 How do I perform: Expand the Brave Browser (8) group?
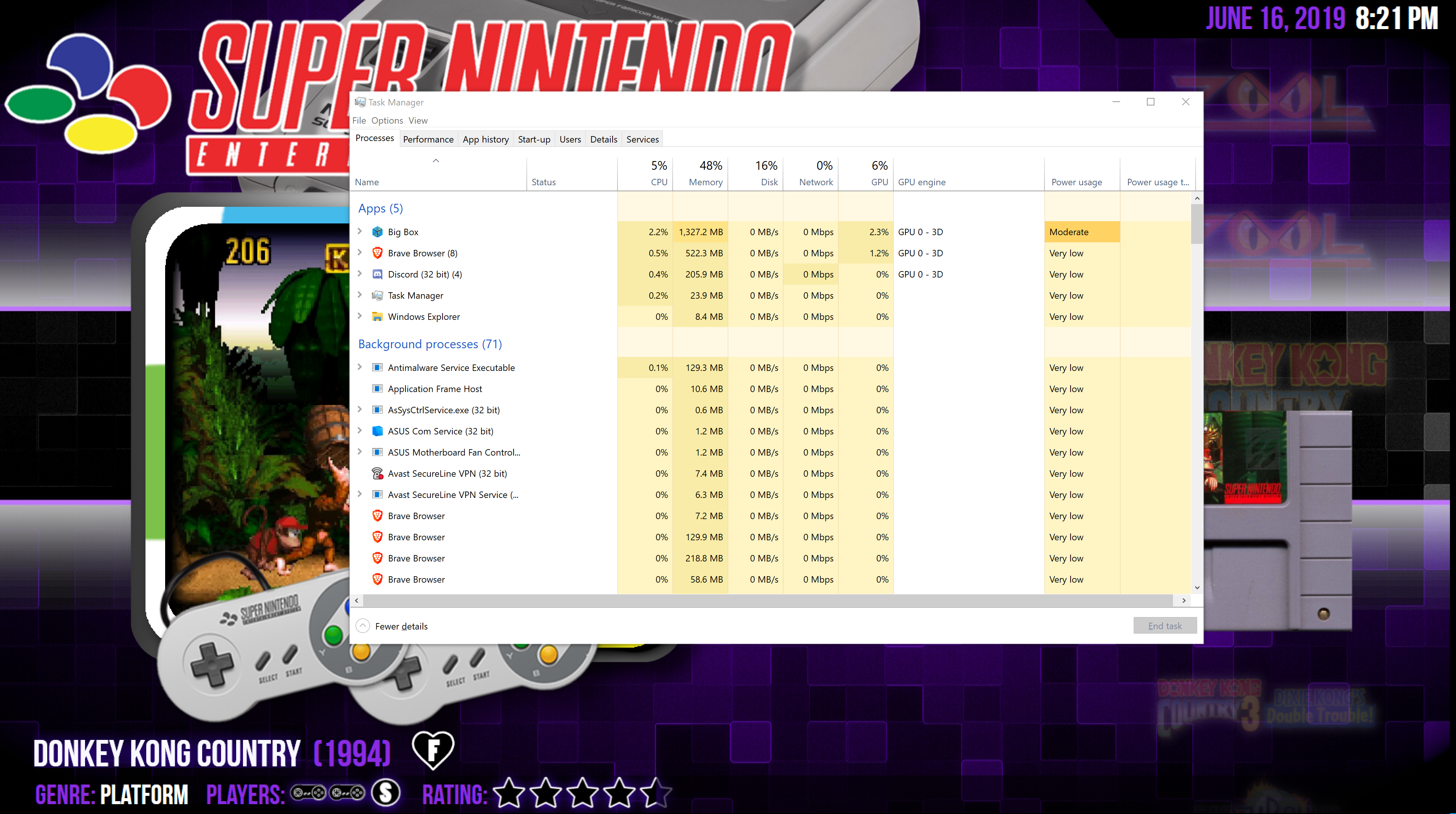pos(359,252)
